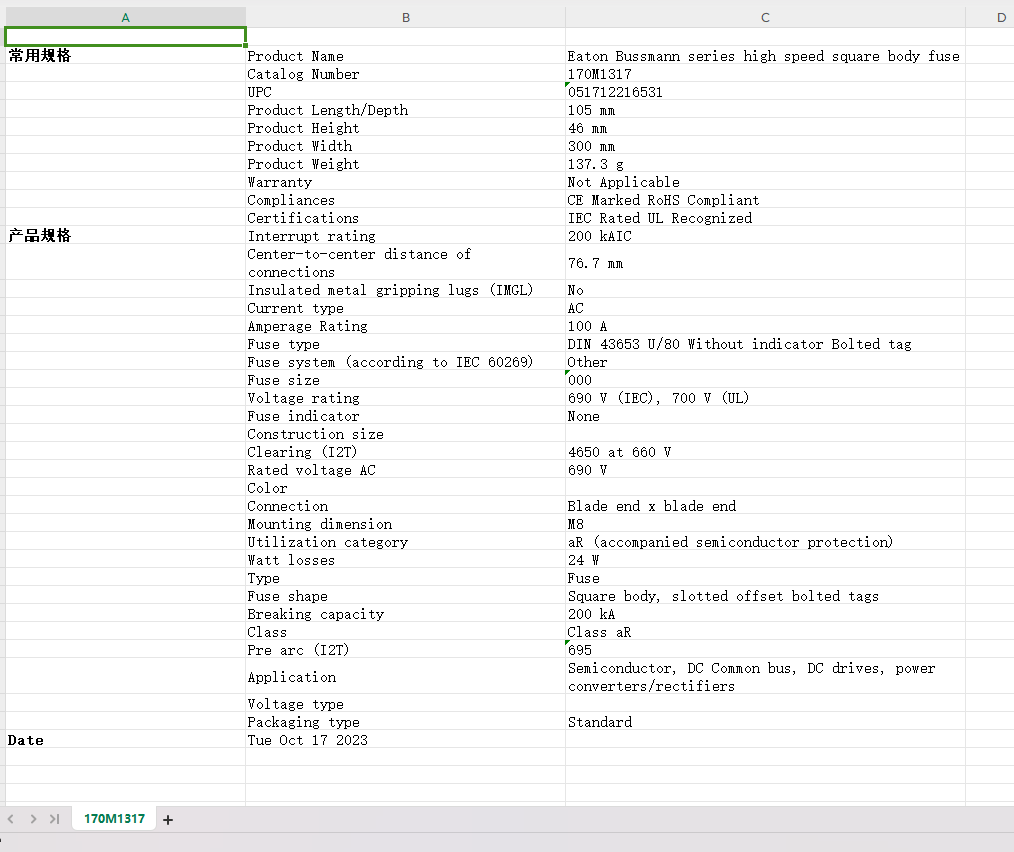Select the 产品规格 cell
The height and width of the screenshot is (852, 1014).
125,235
